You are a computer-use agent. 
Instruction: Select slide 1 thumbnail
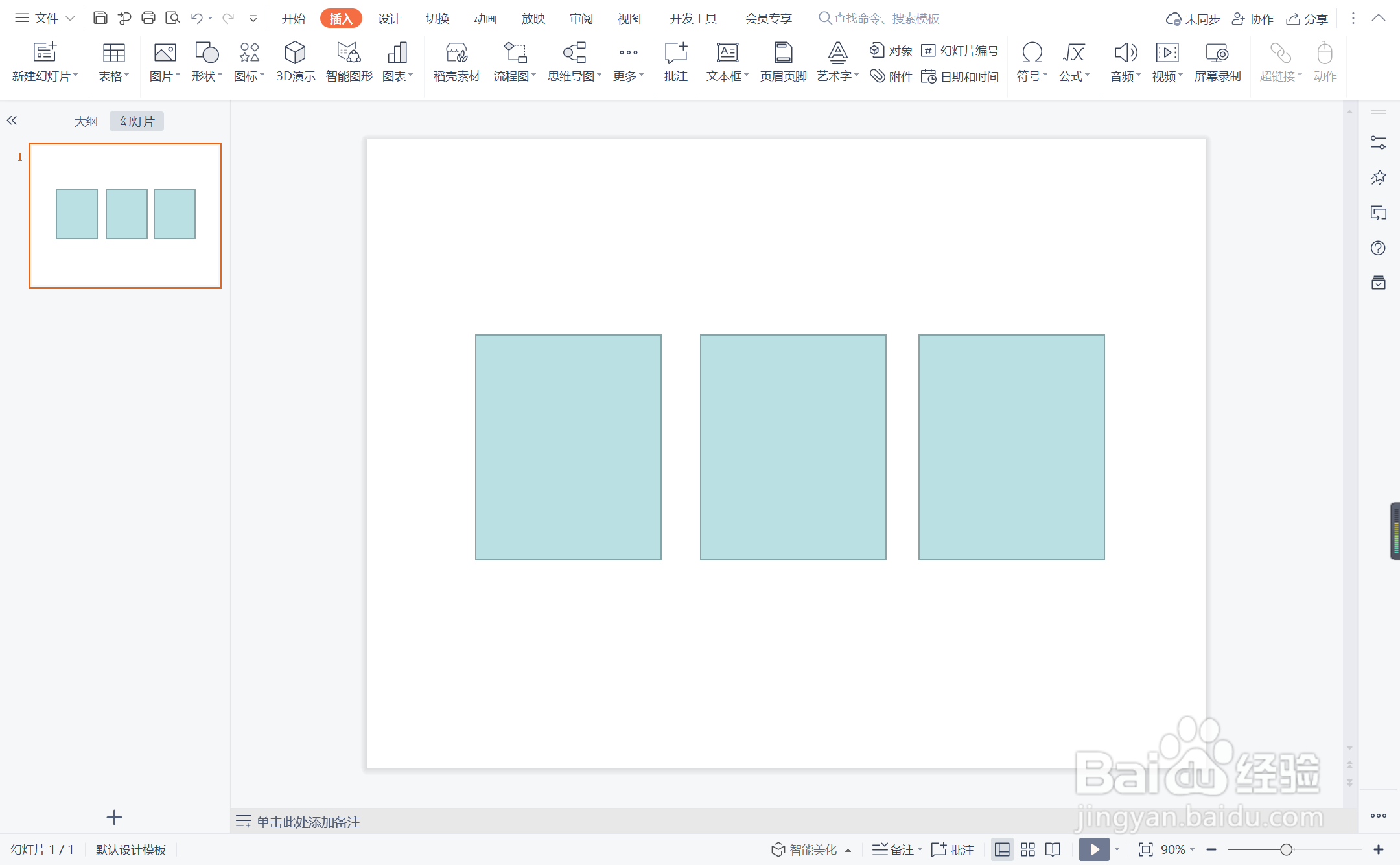click(x=125, y=215)
